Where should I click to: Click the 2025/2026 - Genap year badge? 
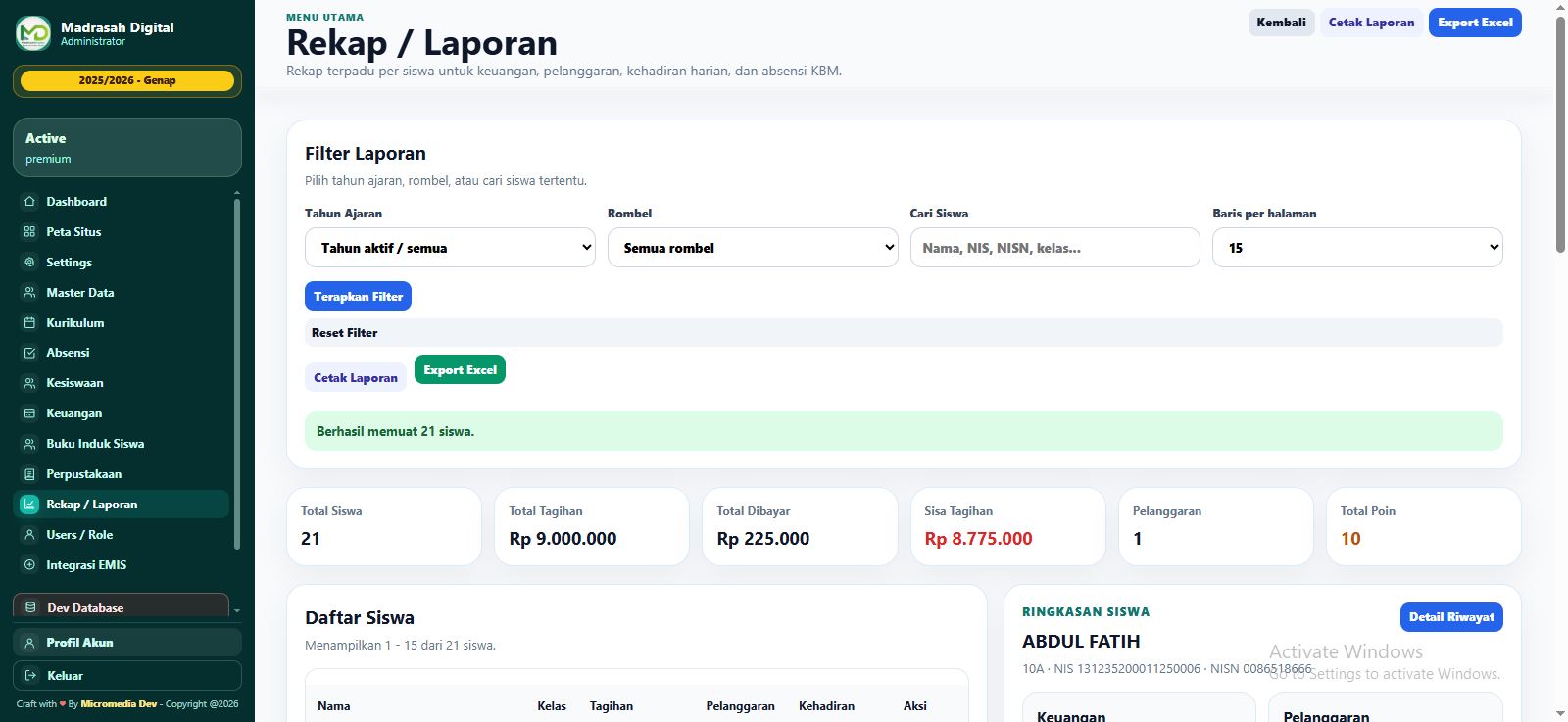click(x=127, y=81)
